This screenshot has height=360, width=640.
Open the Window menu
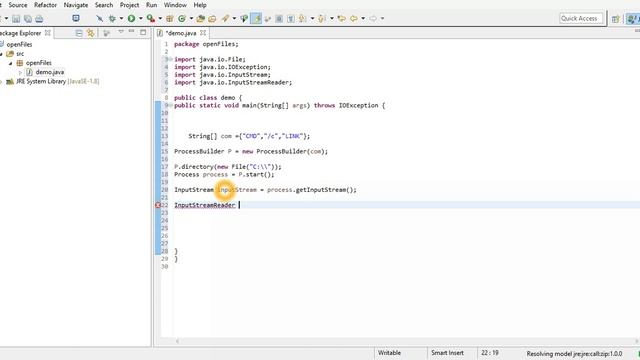click(175, 5)
